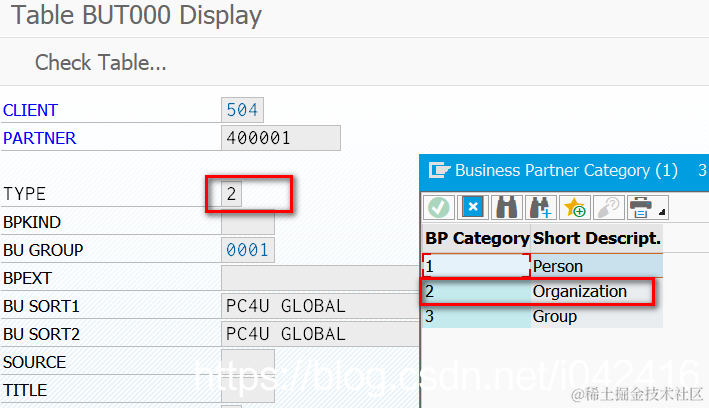Screen dimensions: 709x408
Task: Select Short Descript. column header
Action: pos(597,238)
